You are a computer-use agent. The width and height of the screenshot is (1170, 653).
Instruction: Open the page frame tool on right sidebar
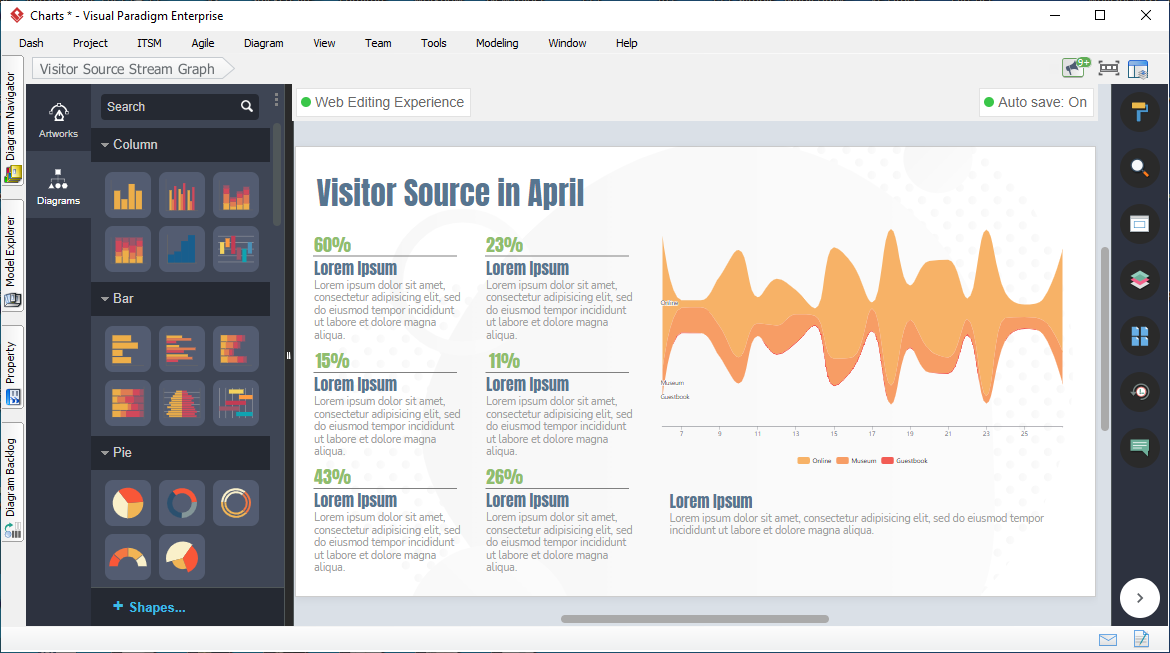[x=1139, y=224]
